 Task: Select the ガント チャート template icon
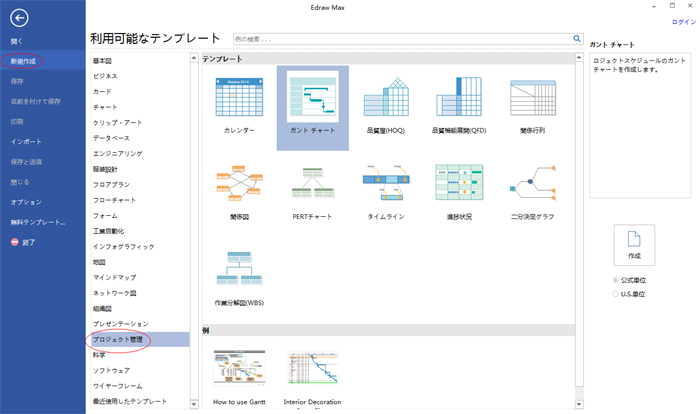pyautogui.click(x=312, y=97)
